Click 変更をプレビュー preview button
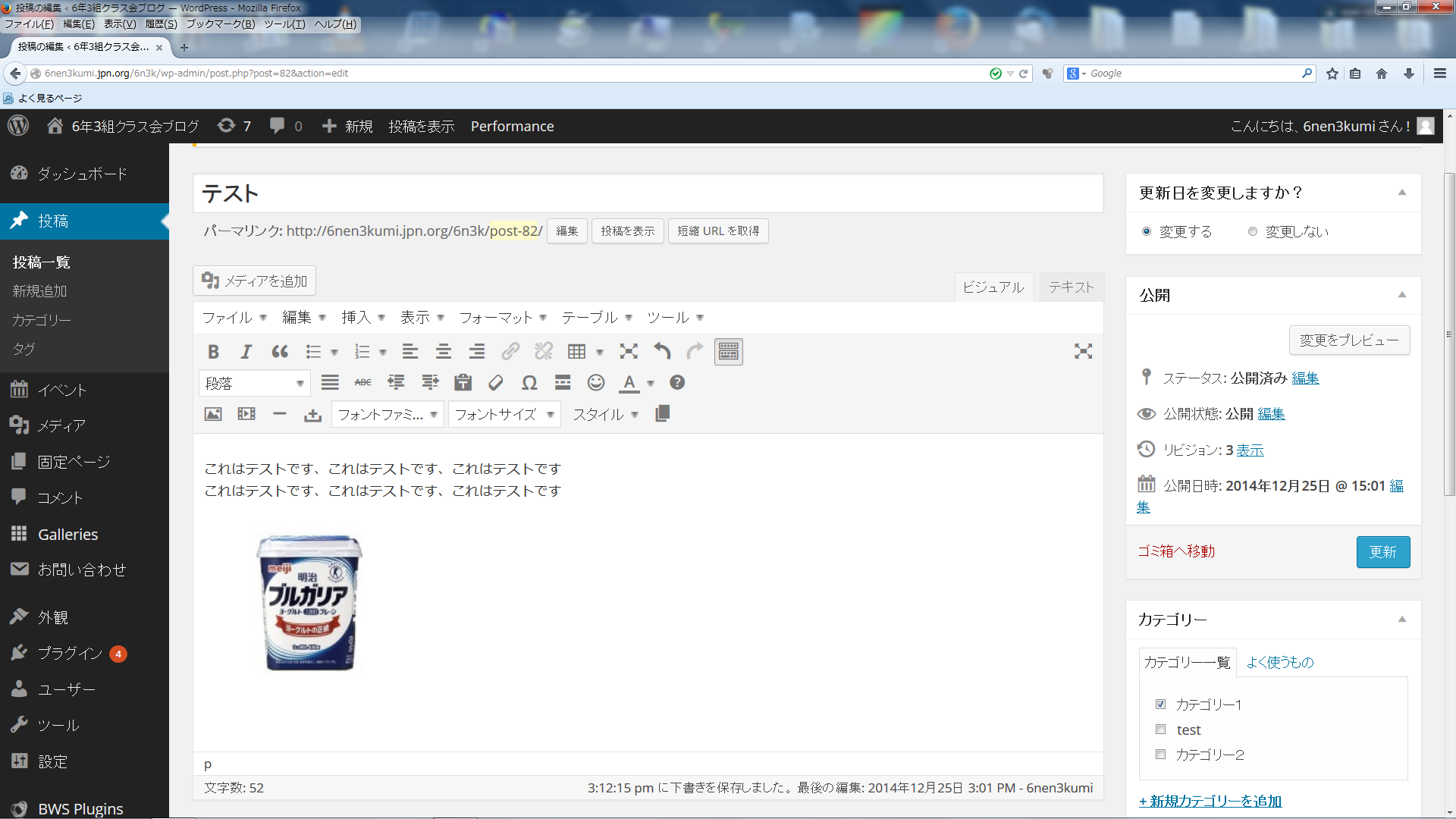The image size is (1456, 819). [1350, 340]
